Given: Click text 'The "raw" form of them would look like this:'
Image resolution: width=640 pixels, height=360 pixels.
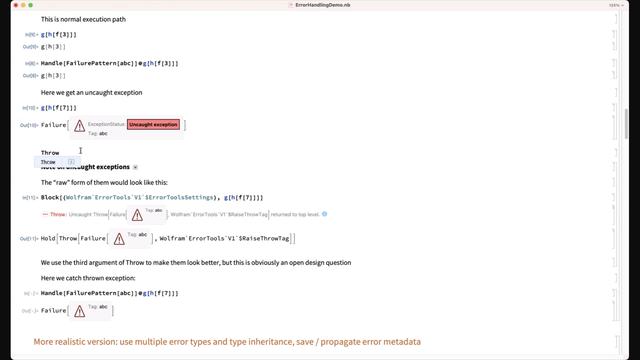Looking at the screenshot, I should point(104,182).
